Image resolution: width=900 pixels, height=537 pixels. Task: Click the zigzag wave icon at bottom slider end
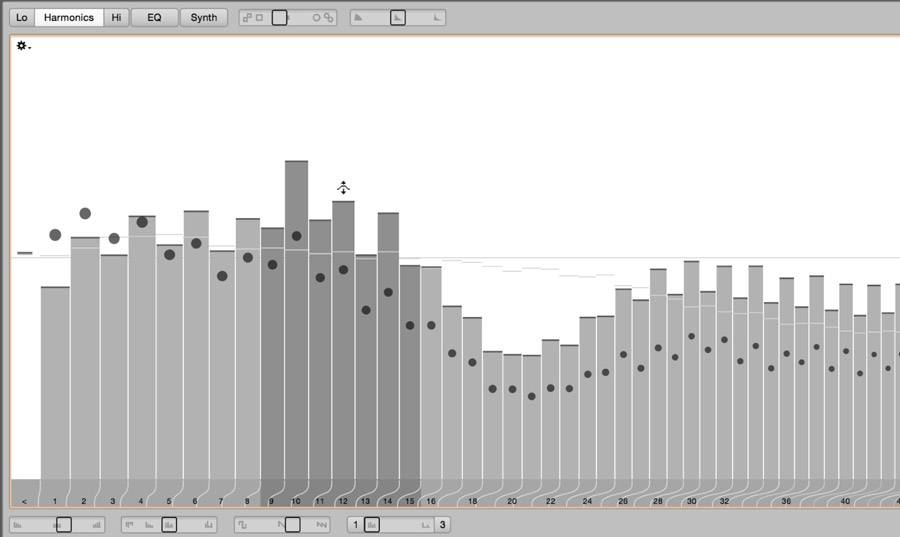click(322, 524)
